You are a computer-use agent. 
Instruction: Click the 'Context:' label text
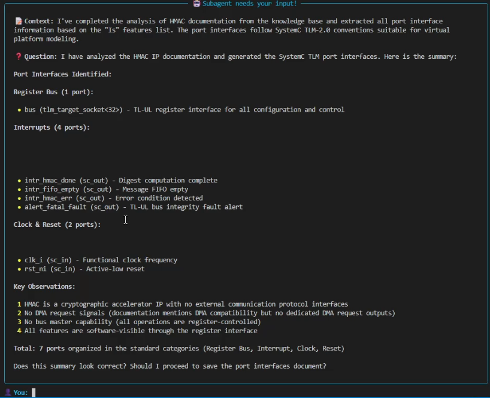(39, 21)
